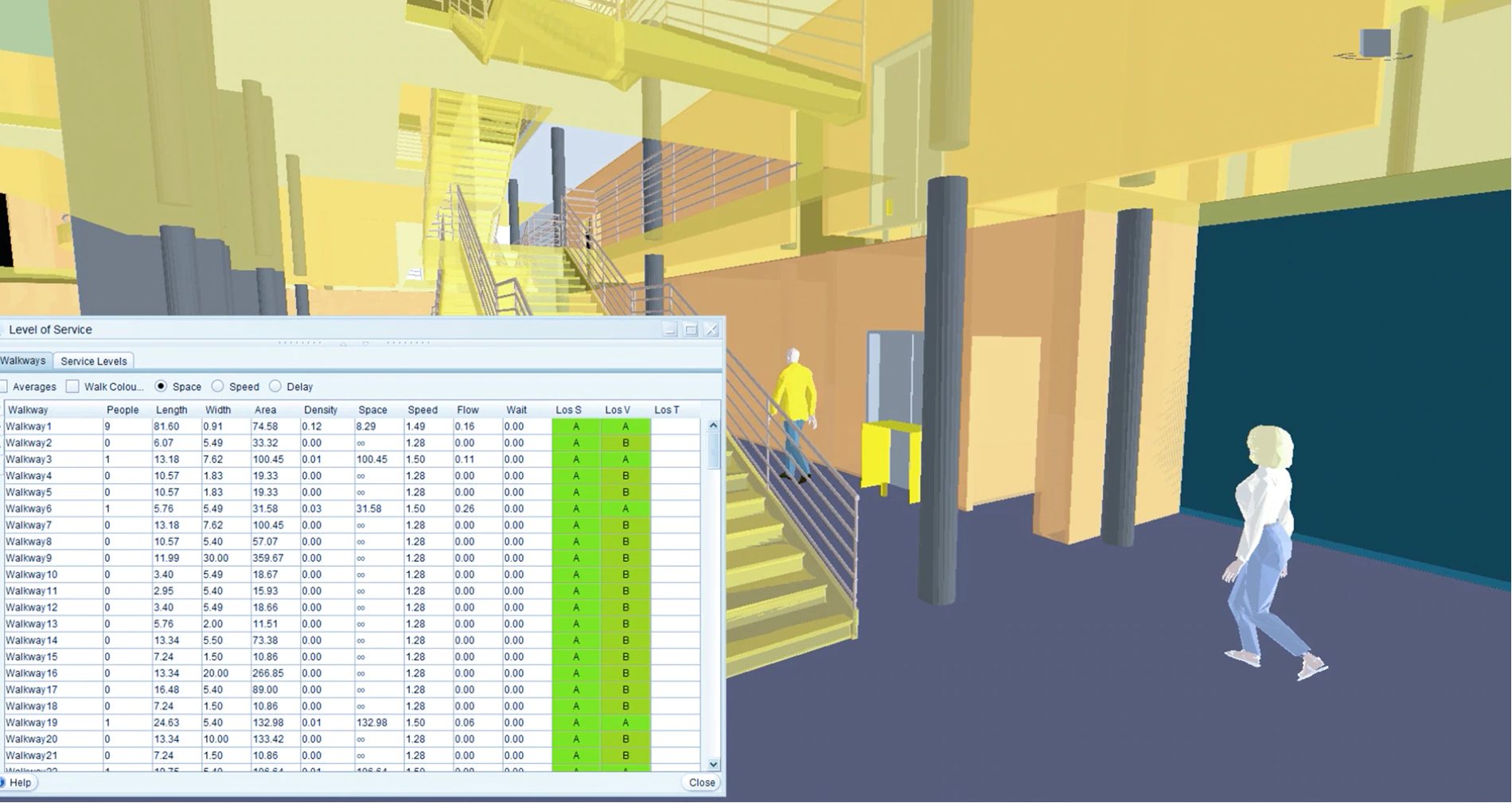Viewport: 1512px width, 803px height.
Task: Sort by the Density column header
Action: [x=325, y=410]
